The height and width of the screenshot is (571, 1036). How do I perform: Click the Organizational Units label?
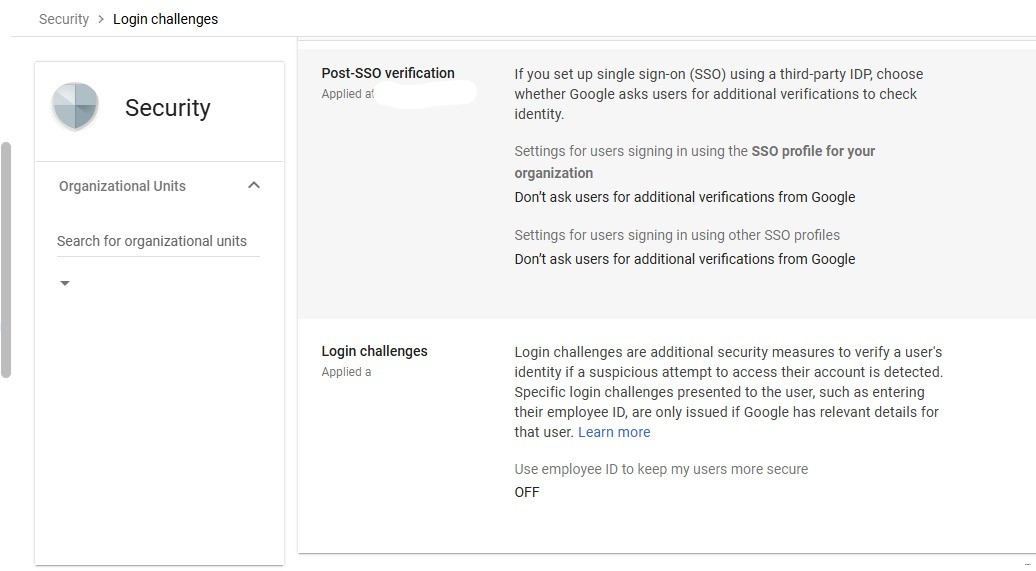[122, 186]
